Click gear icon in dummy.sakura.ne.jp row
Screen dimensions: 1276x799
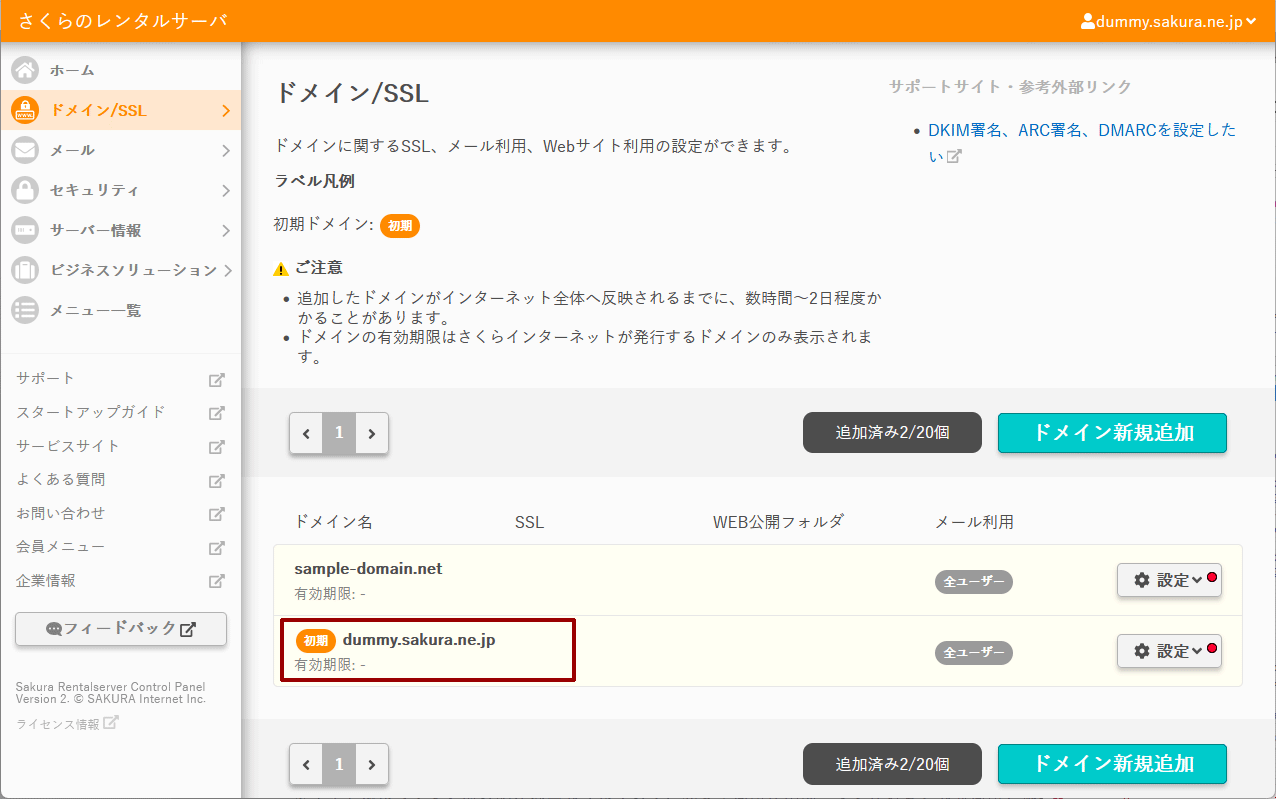coord(1142,651)
